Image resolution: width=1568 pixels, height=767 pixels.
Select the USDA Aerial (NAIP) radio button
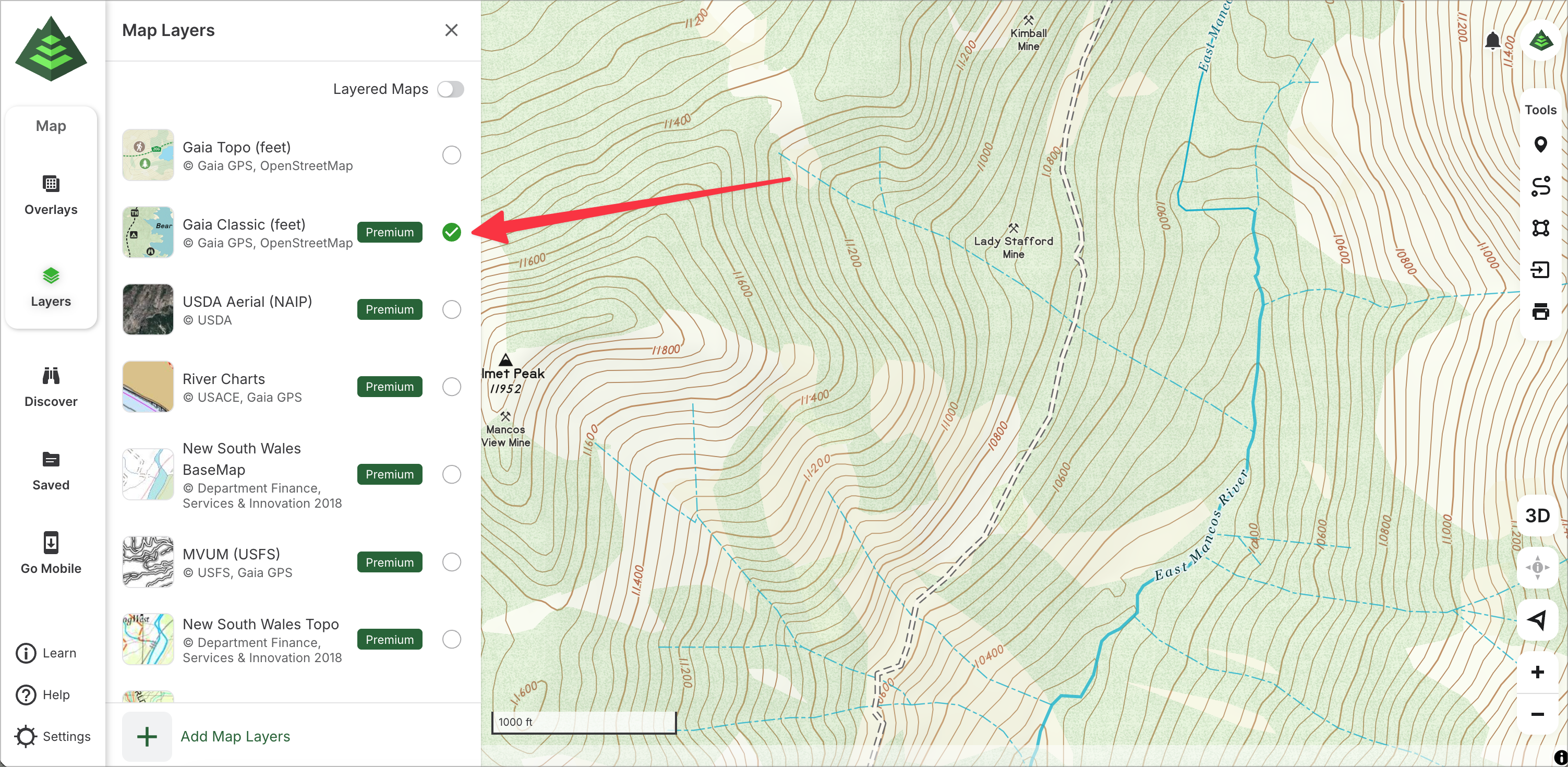point(451,309)
